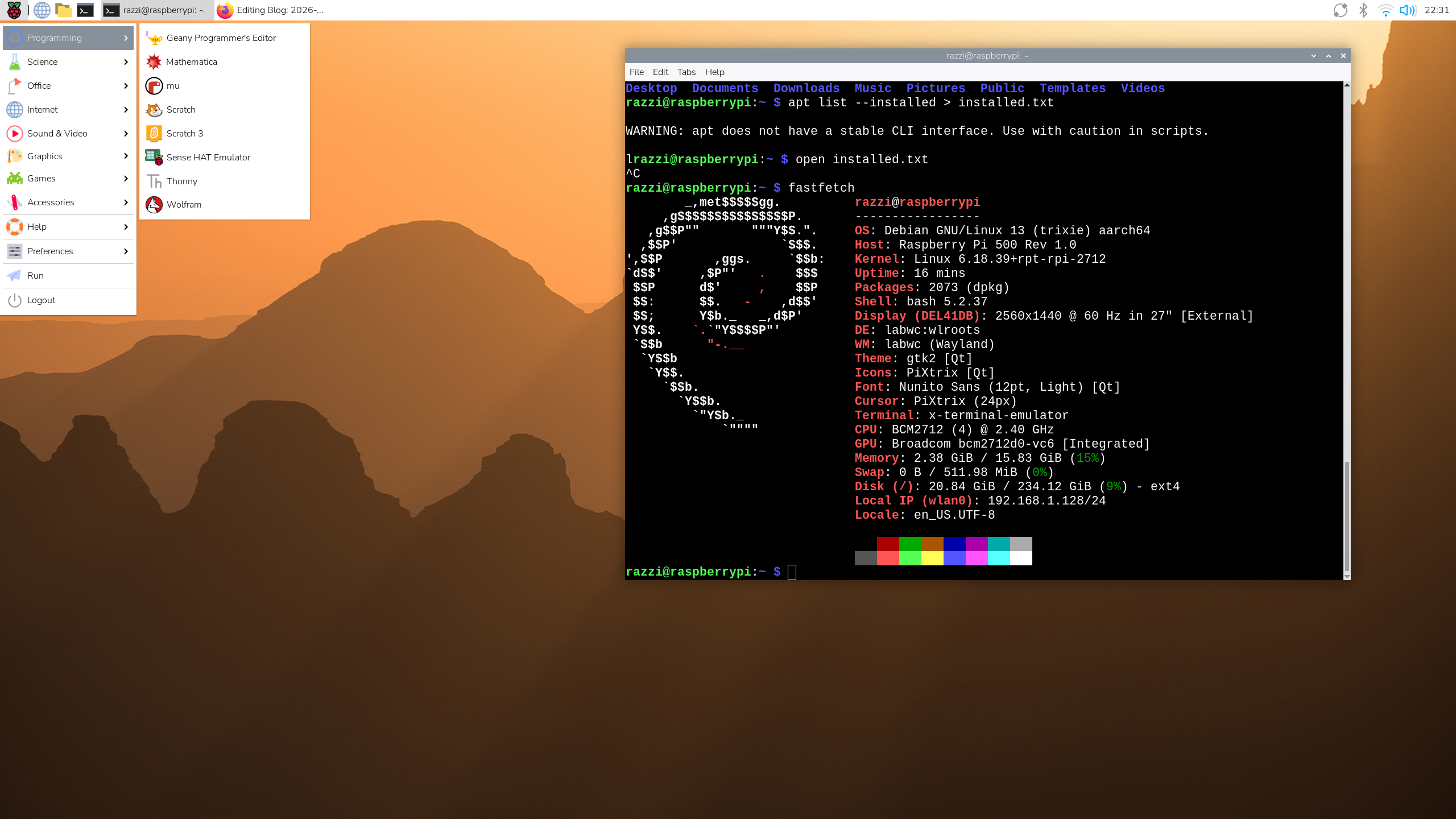Expand the Games submenu arrow
Screen dimensions: 1456x819
click(x=126, y=179)
